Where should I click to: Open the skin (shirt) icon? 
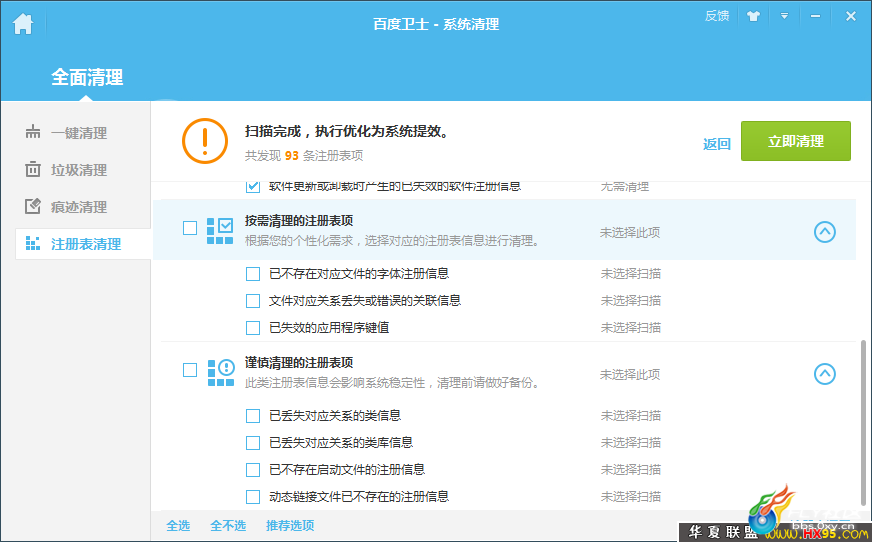click(753, 16)
